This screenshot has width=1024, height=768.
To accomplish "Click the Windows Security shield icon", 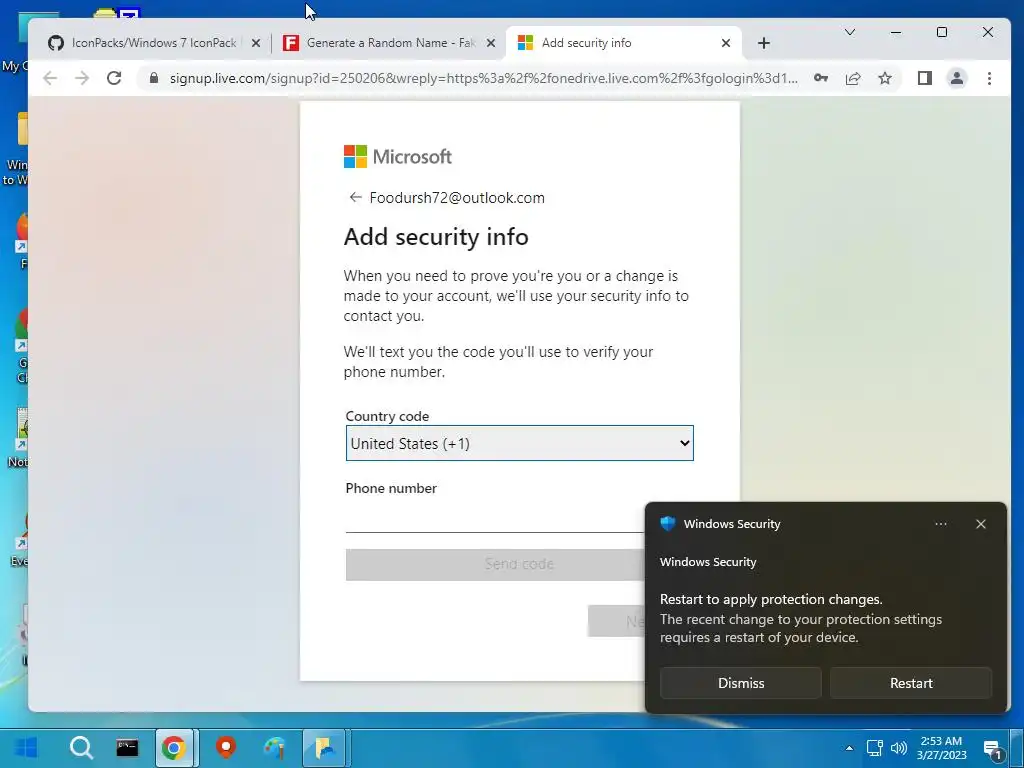I will point(667,524).
